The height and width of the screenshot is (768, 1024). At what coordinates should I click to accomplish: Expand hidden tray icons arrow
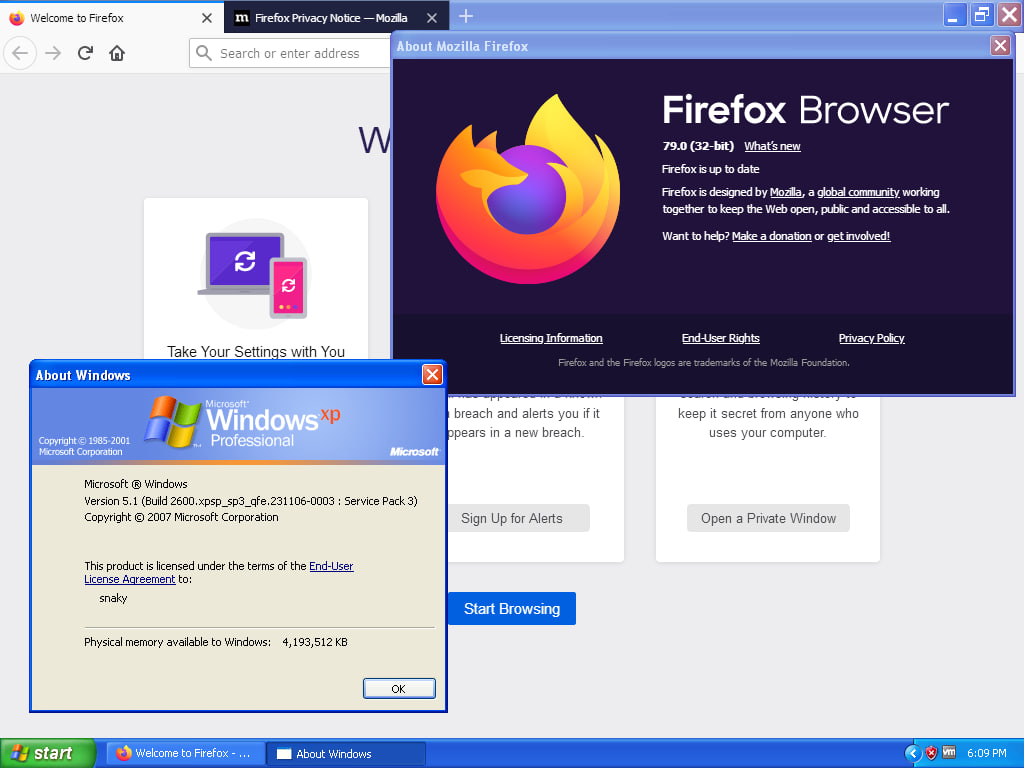click(x=912, y=753)
